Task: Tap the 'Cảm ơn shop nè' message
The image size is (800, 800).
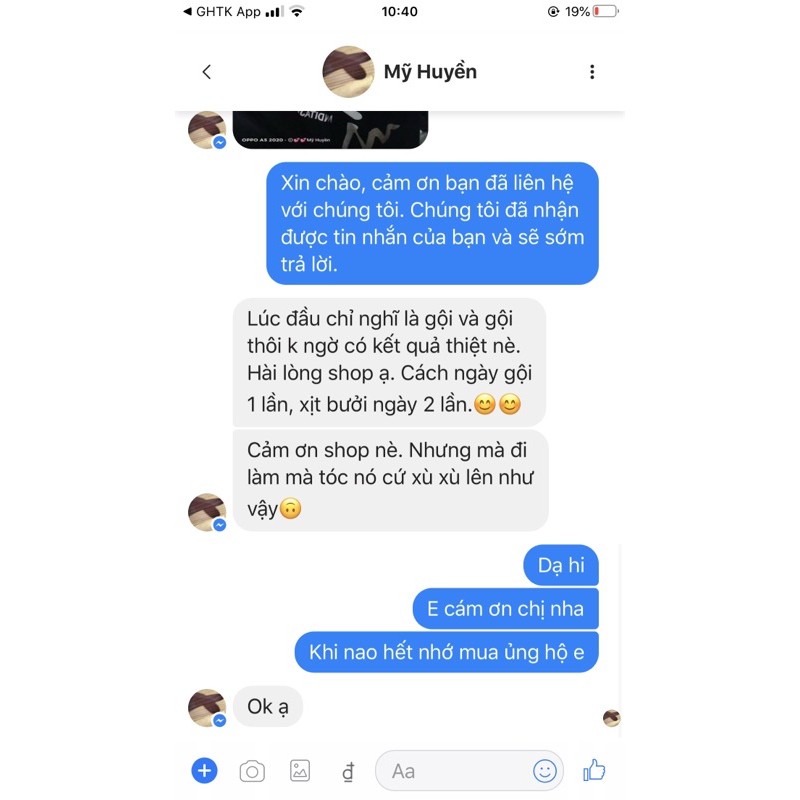Action: tap(390, 481)
